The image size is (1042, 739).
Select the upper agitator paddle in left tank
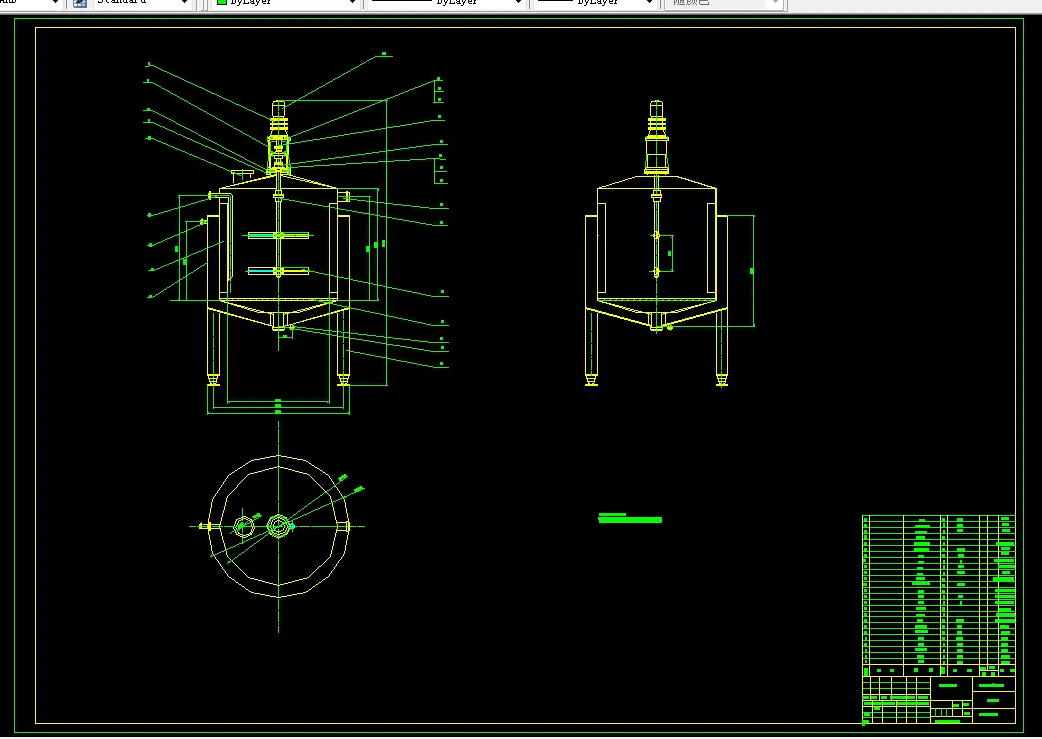[x=278, y=235]
